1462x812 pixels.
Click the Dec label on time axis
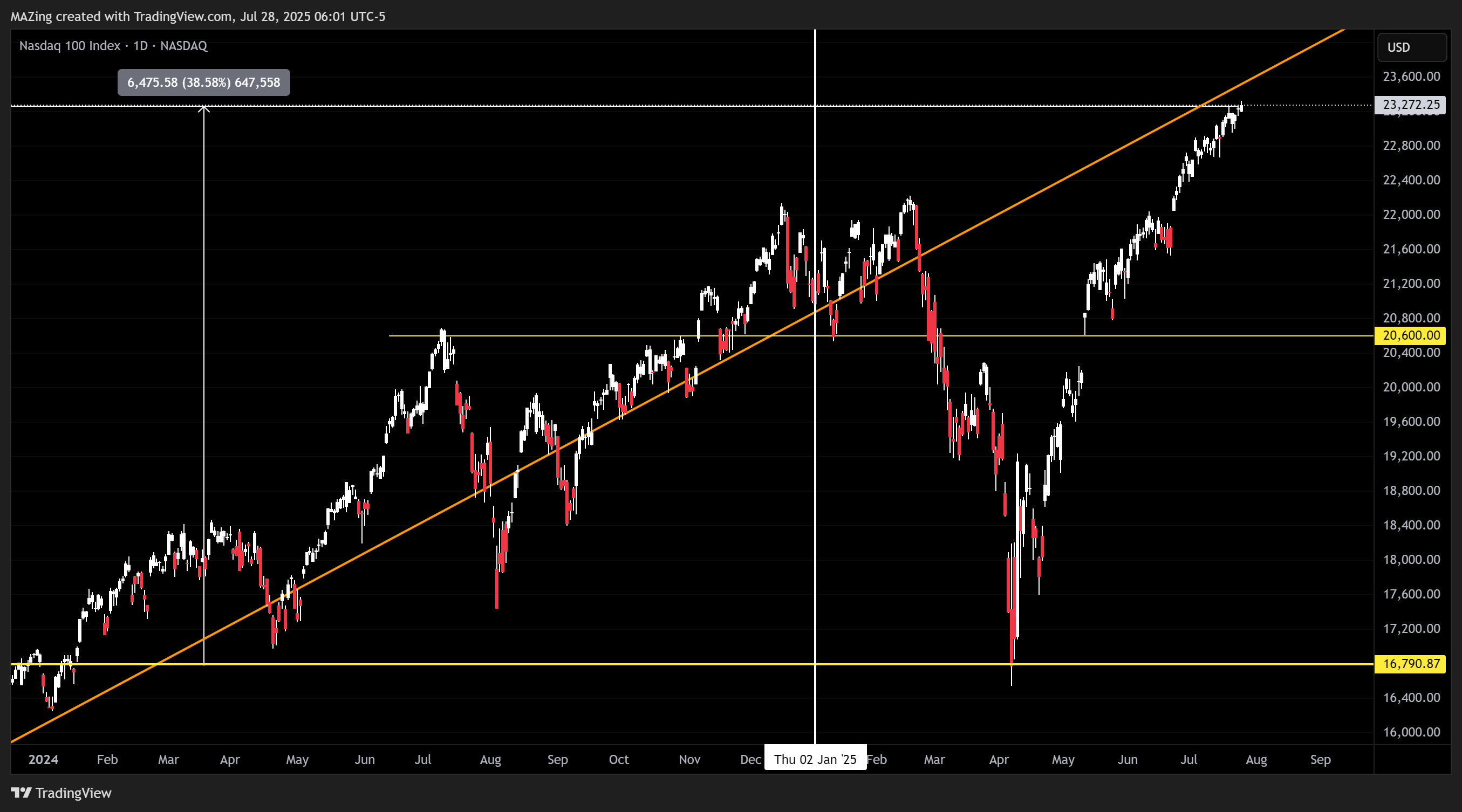[751, 759]
